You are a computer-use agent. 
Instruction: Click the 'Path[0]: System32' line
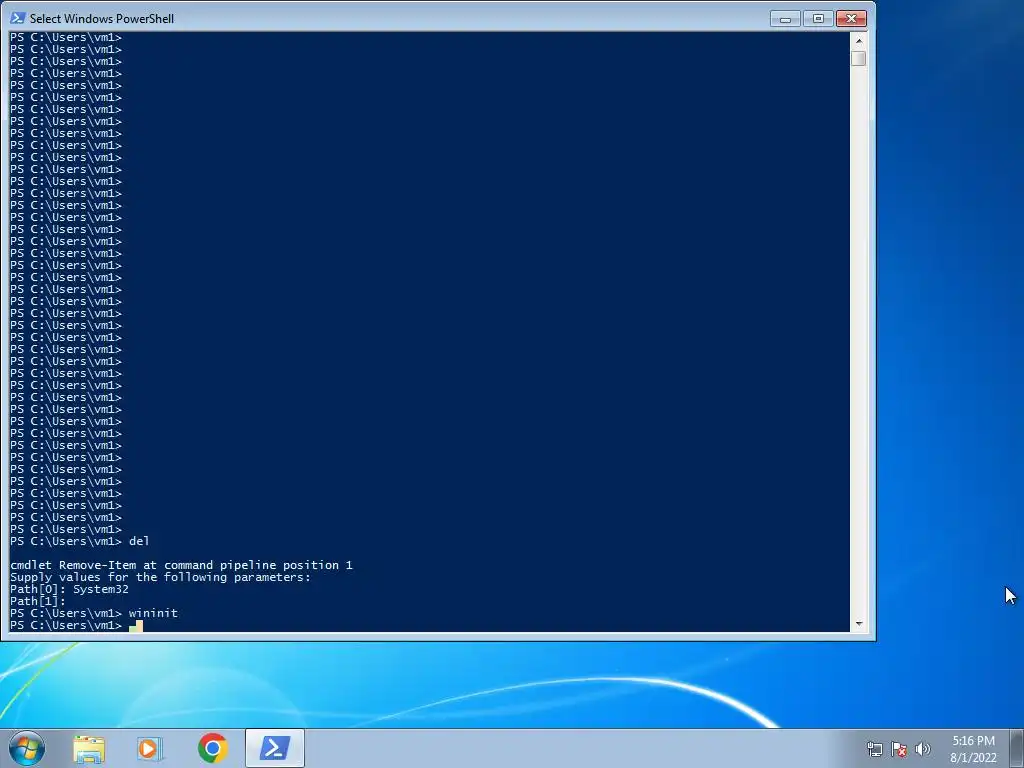point(69,589)
